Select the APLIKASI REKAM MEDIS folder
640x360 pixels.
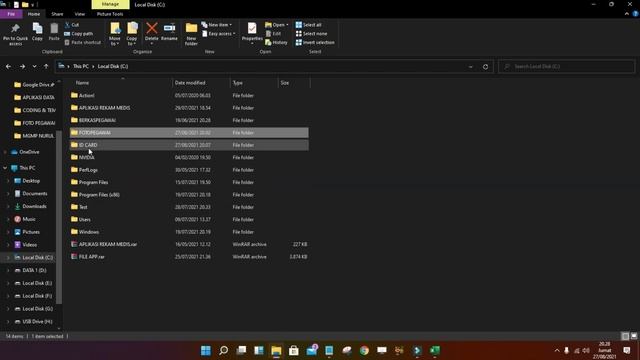point(189,108)
